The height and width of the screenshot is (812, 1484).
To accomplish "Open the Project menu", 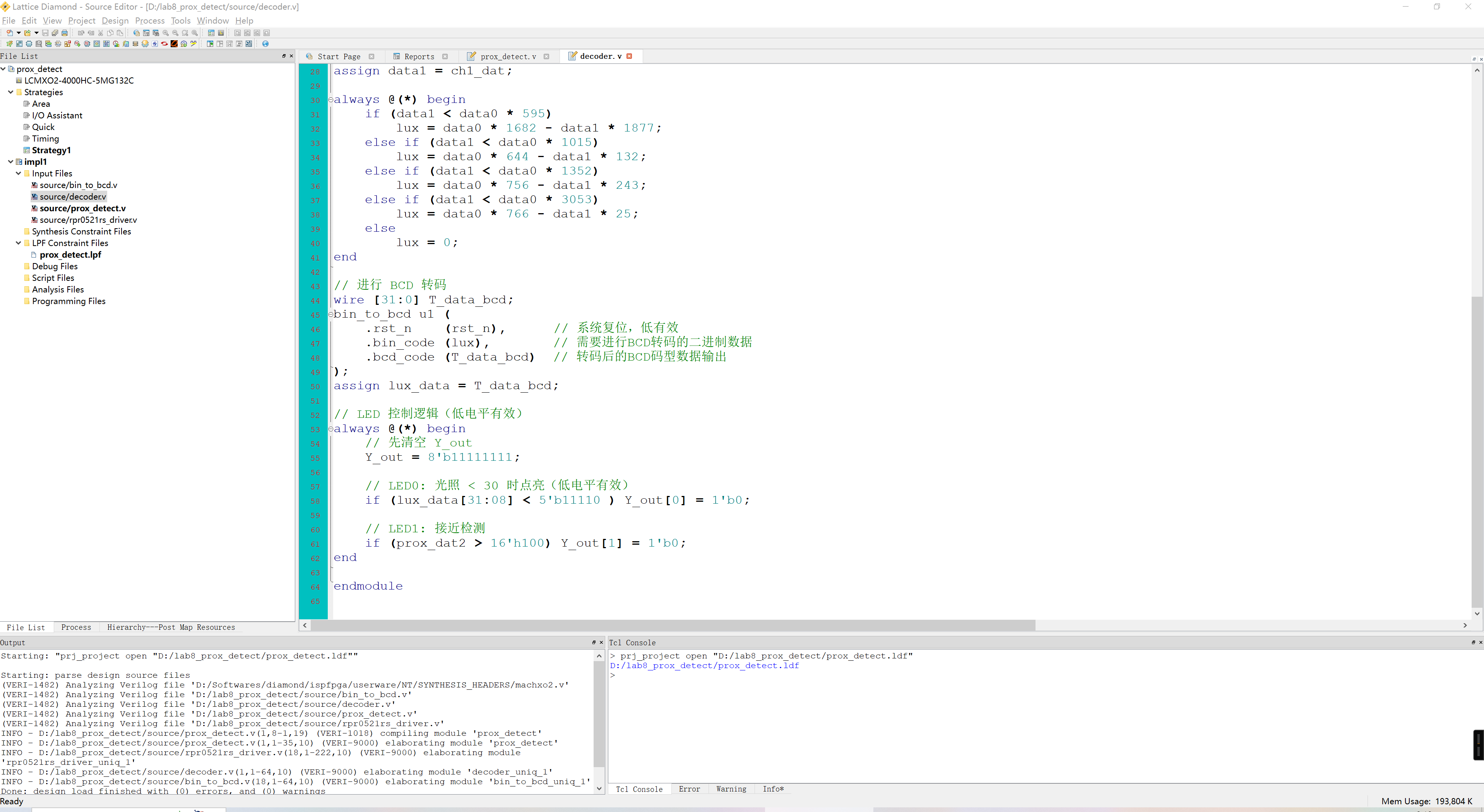I will click(81, 21).
